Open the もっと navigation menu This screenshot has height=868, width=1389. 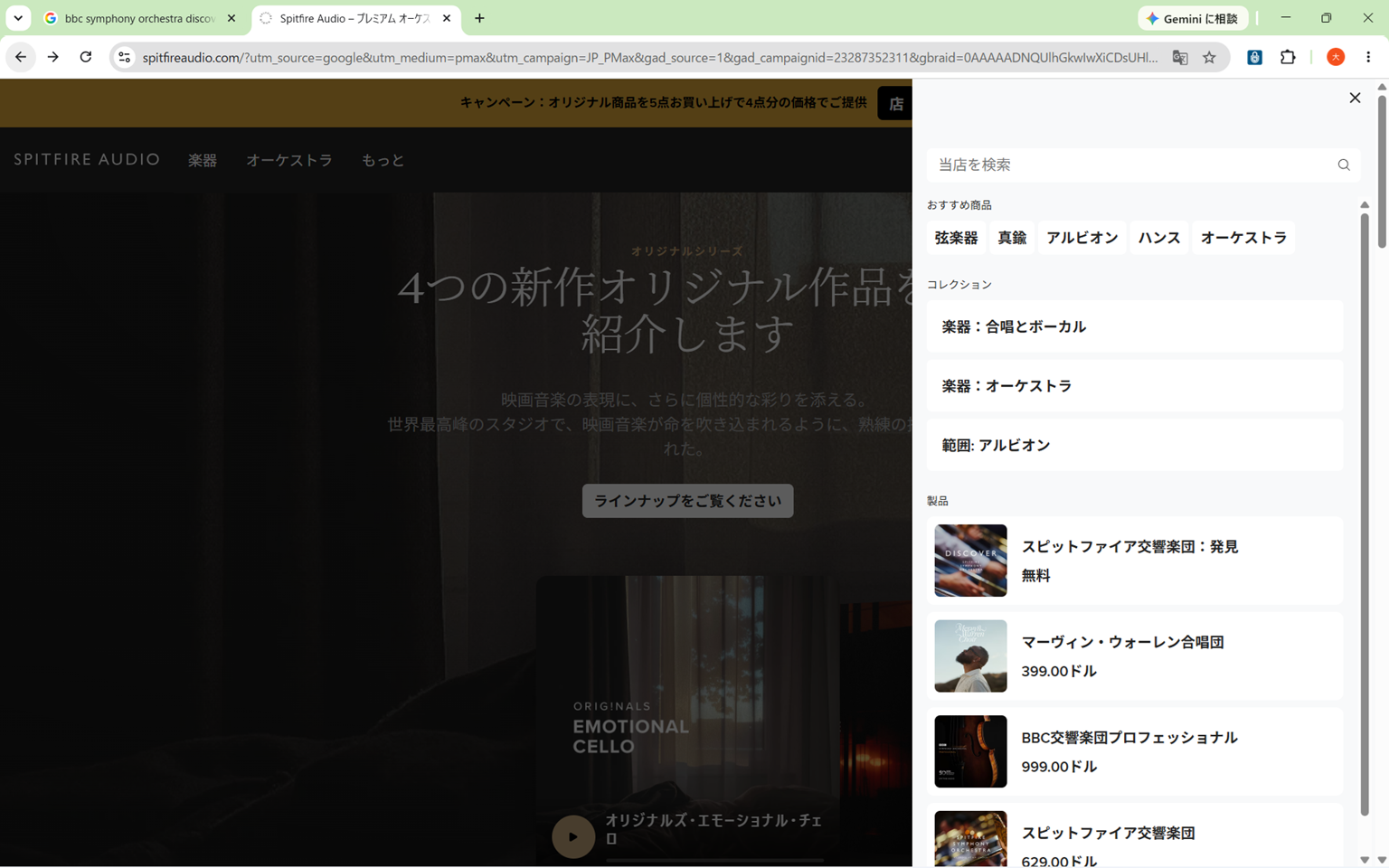pyautogui.click(x=383, y=160)
